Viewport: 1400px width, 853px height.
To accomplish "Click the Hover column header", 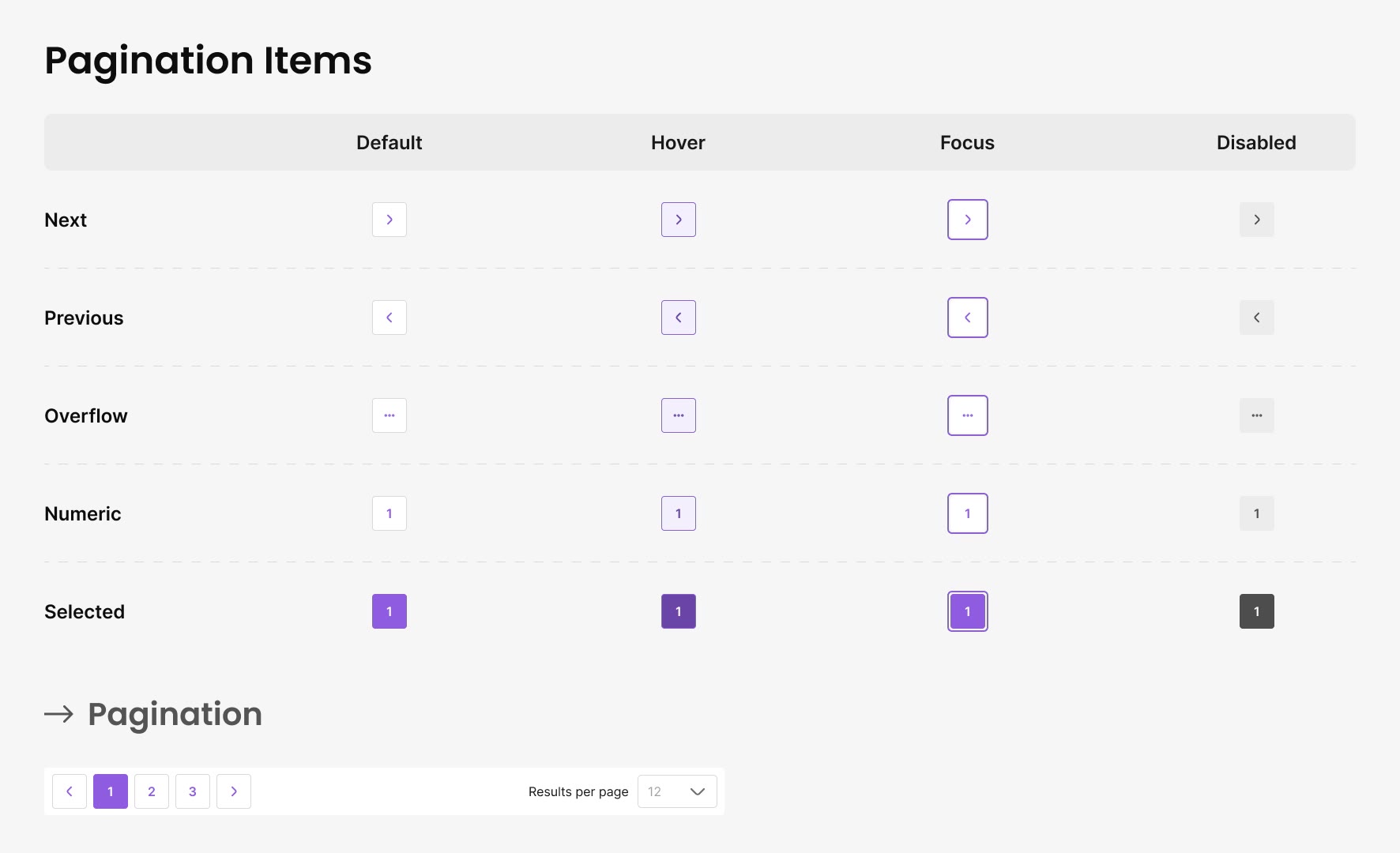I will coord(679,142).
